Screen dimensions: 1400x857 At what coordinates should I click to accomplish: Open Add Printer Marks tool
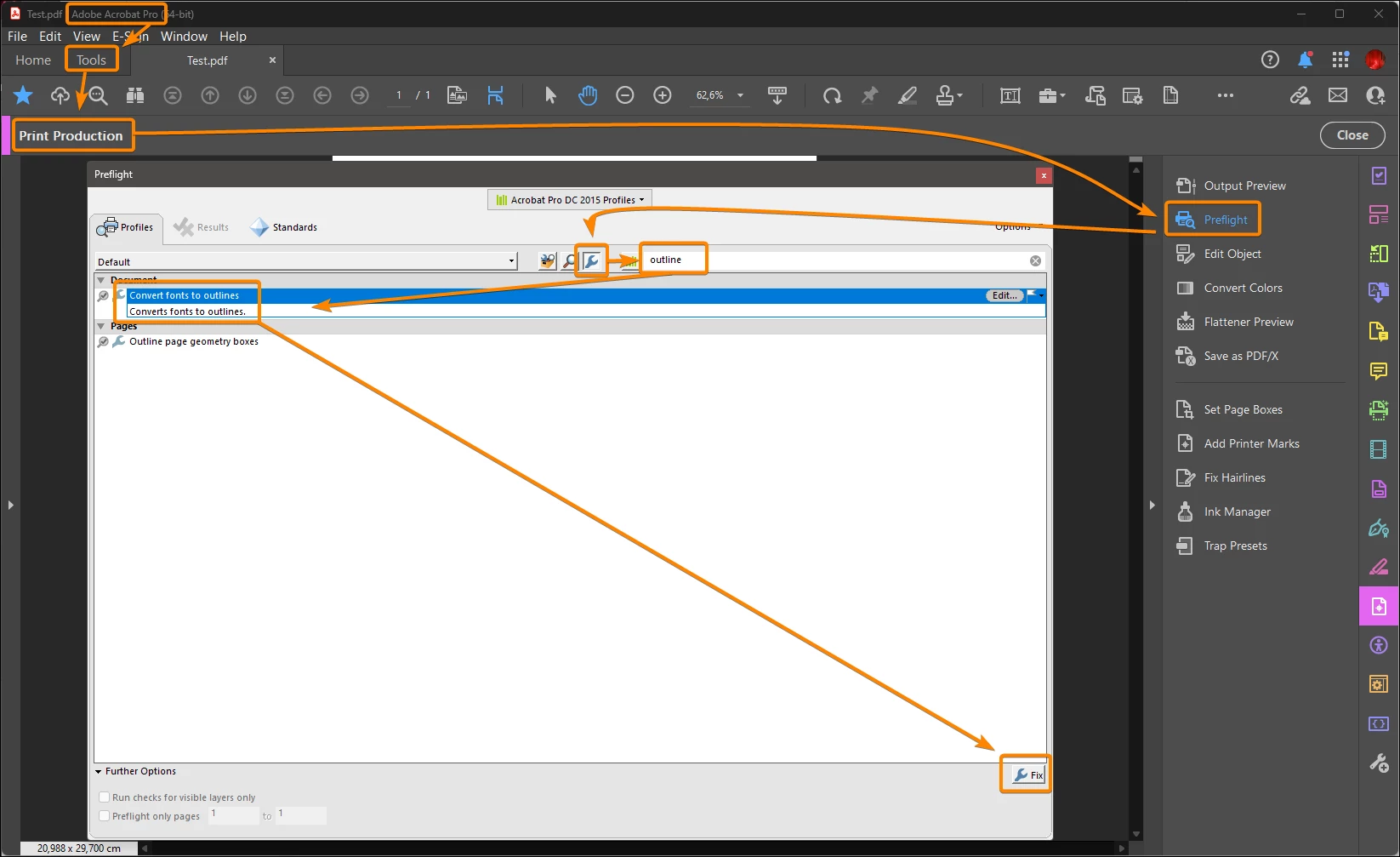(x=1238, y=443)
